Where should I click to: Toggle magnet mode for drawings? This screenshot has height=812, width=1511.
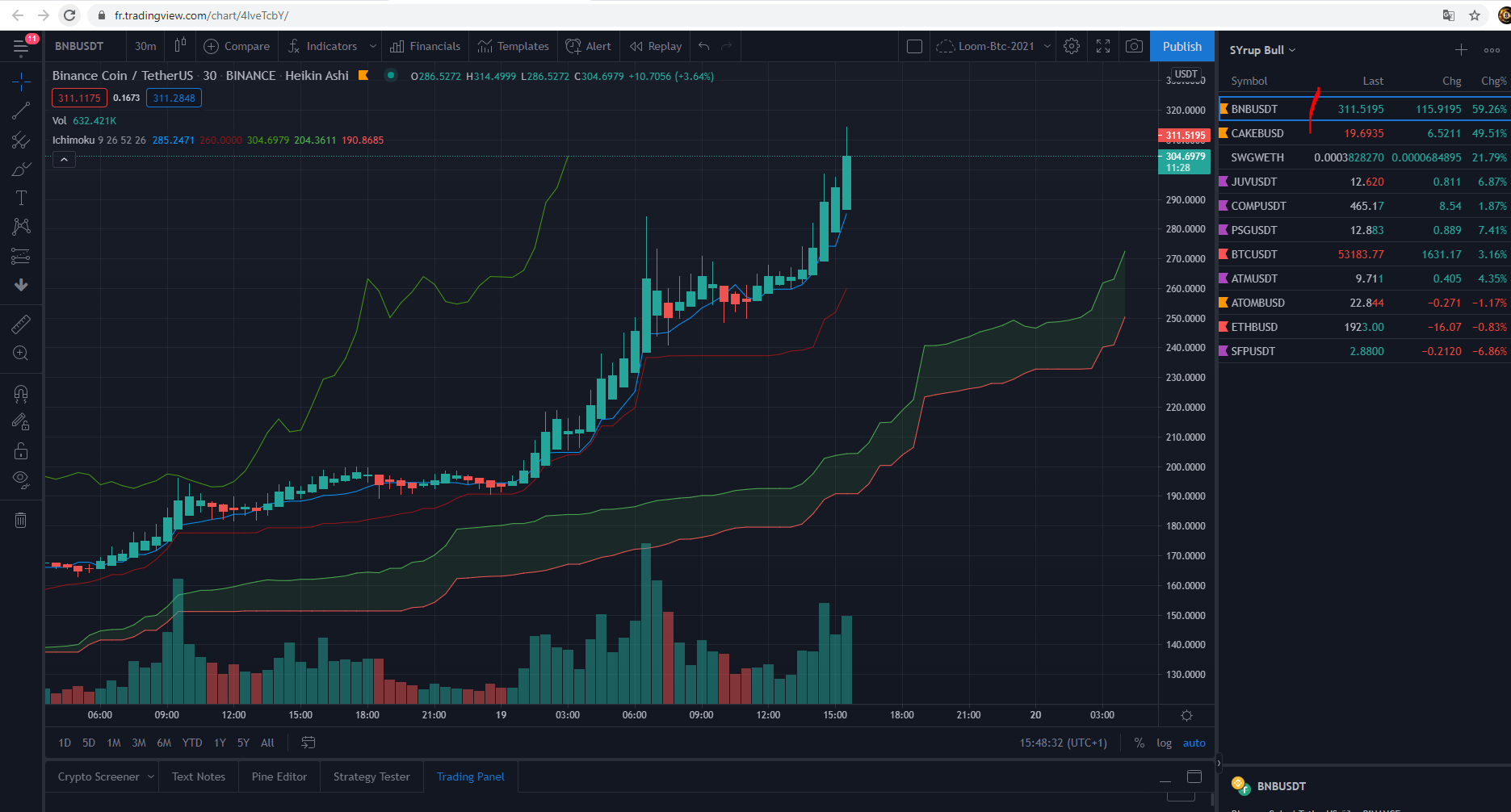coord(21,393)
